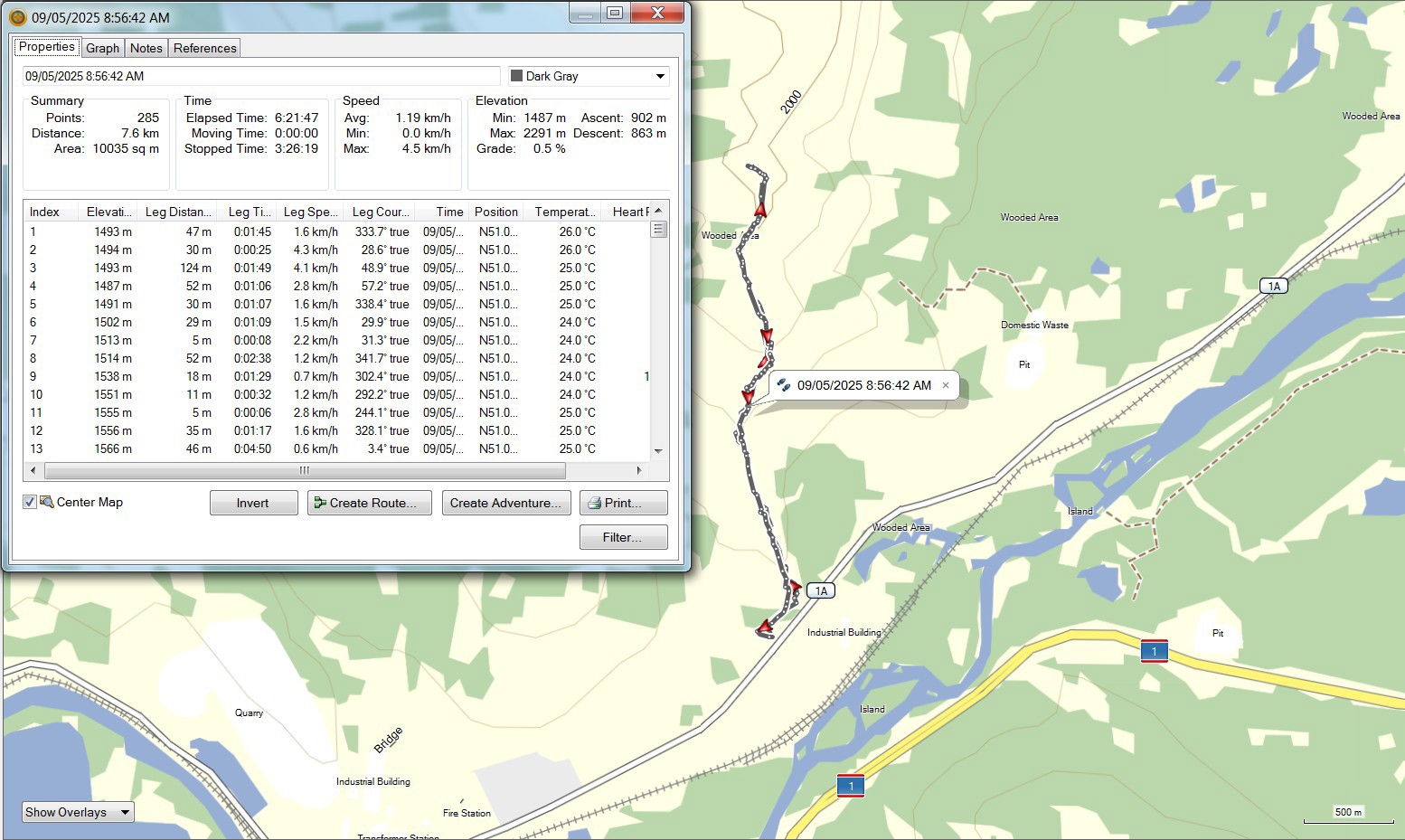Click the footprints icon in track popup

tap(784, 385)
